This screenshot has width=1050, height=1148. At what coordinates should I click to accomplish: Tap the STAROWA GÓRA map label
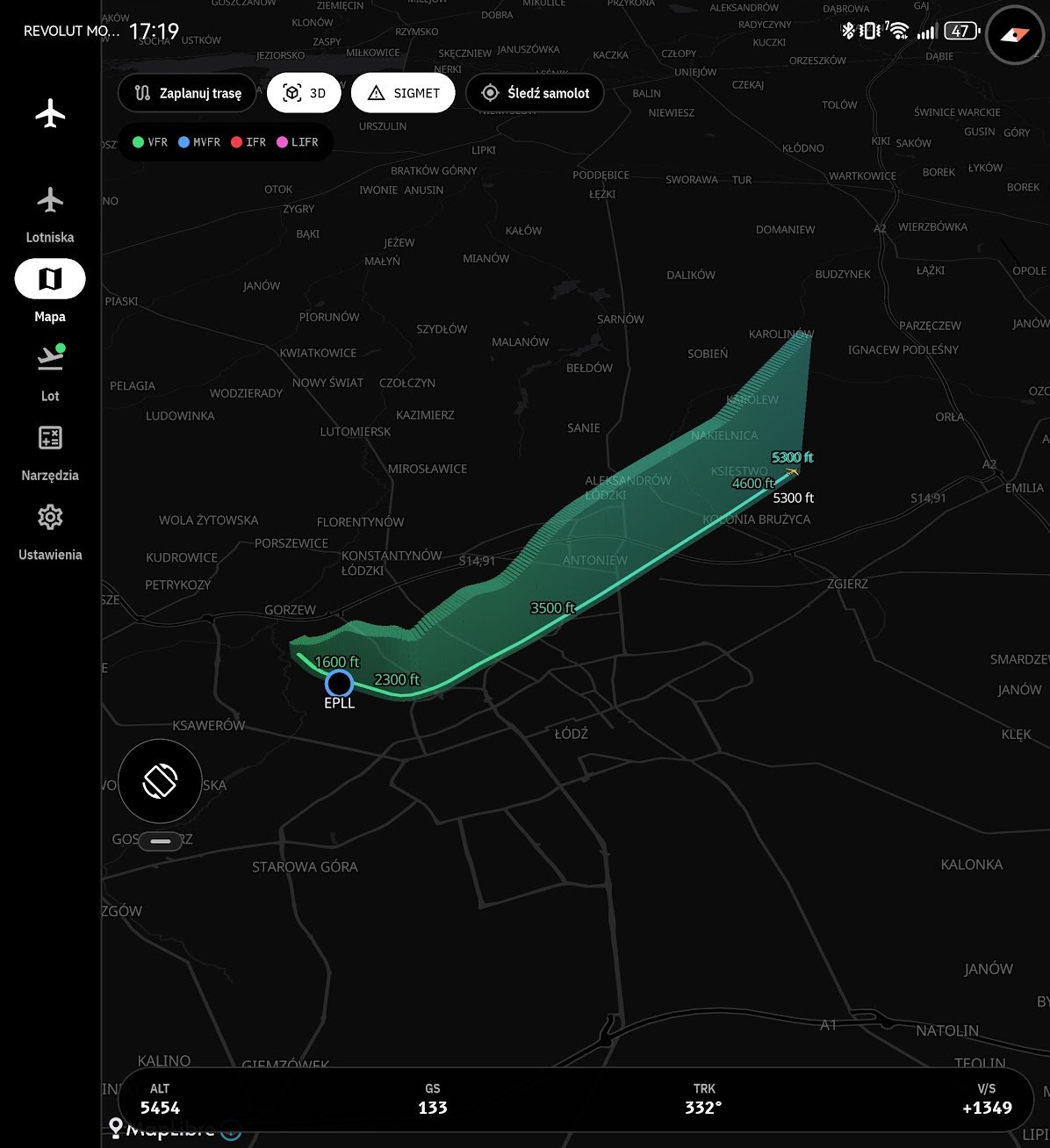click(x=305, y=866)
